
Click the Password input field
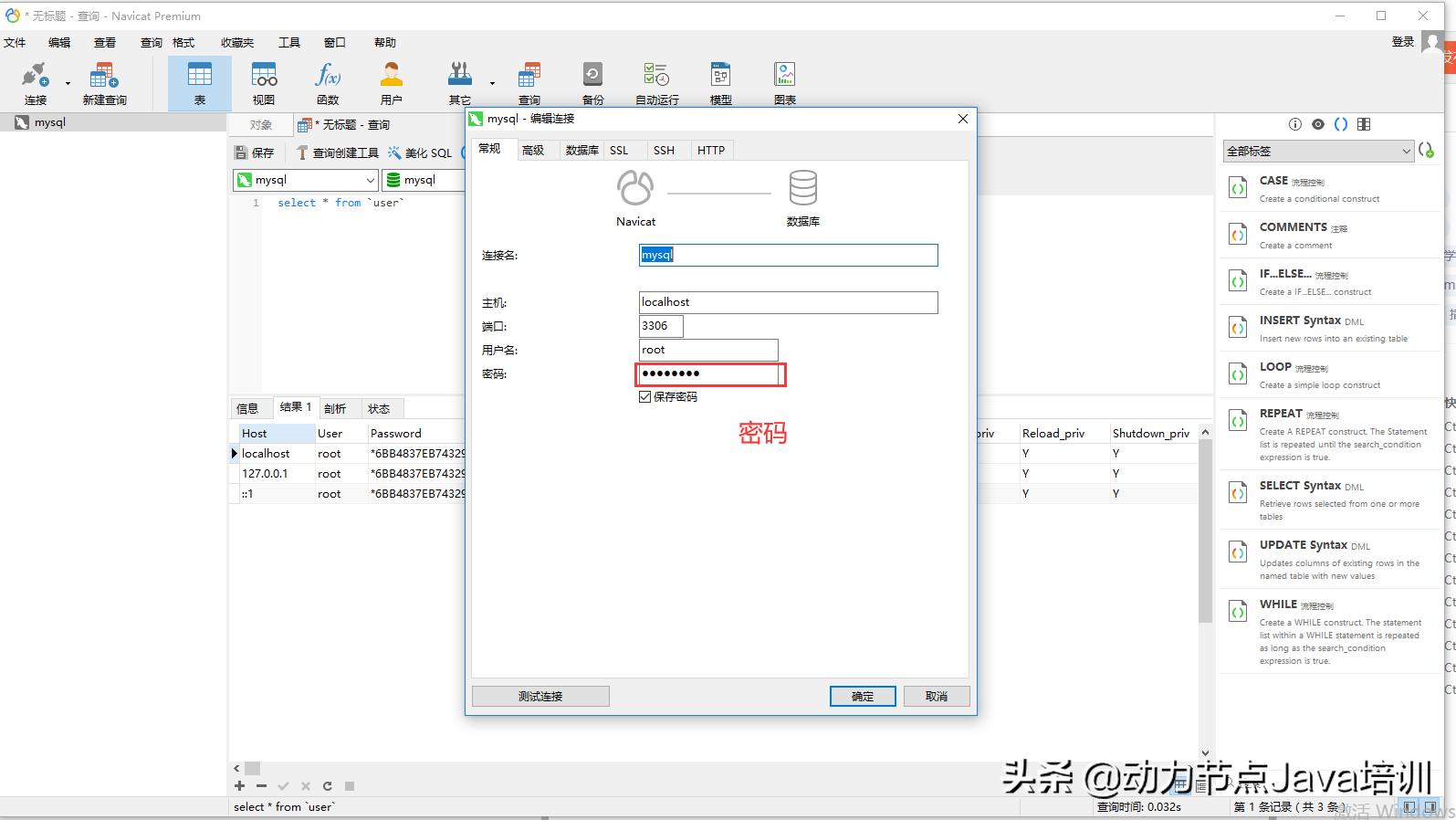(x=708, y=373)
